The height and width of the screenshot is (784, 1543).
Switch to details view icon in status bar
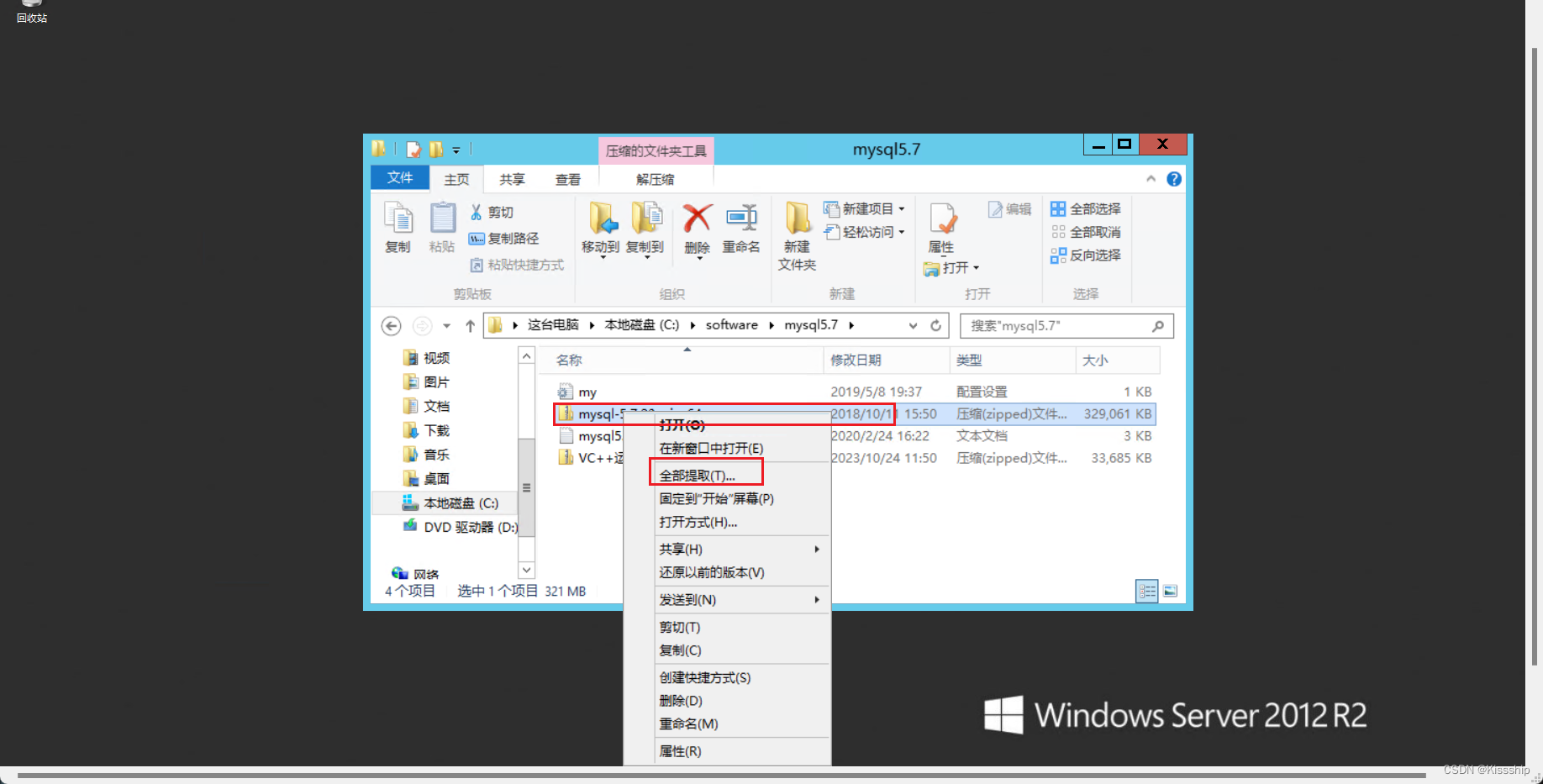tap(1147, 591)
